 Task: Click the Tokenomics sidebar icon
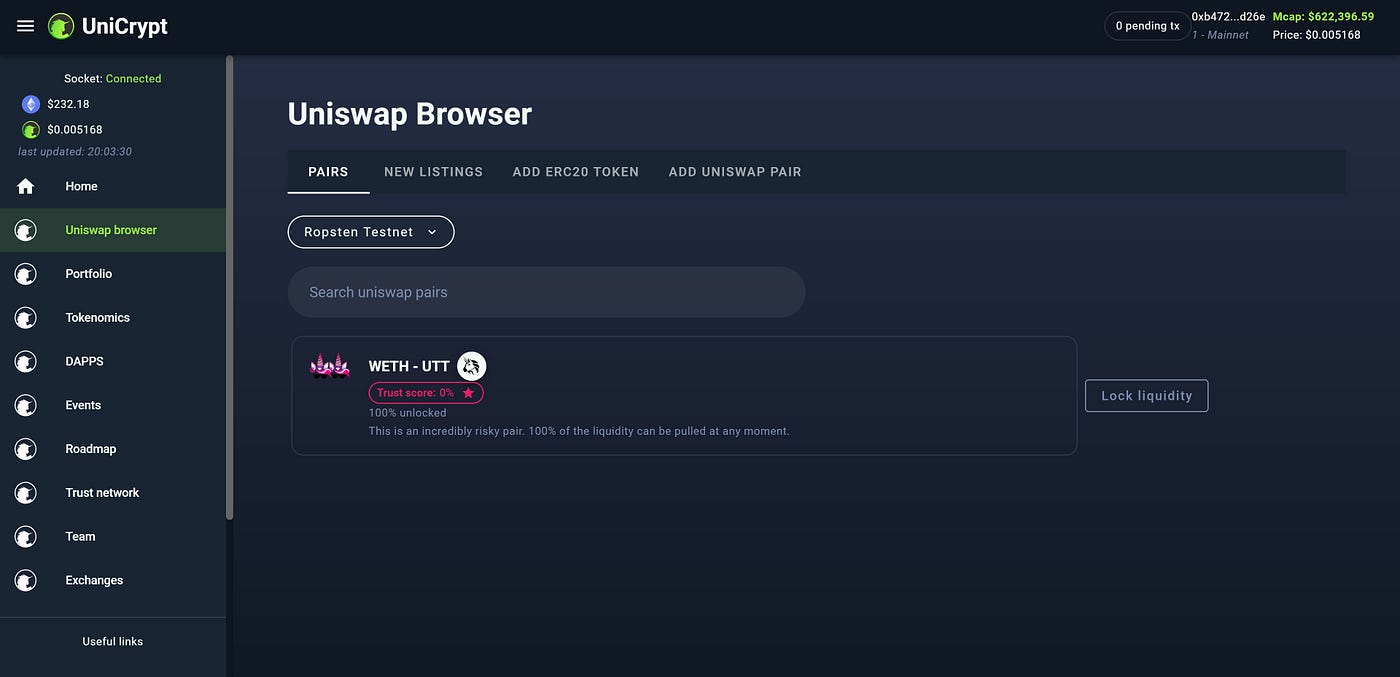26,318
